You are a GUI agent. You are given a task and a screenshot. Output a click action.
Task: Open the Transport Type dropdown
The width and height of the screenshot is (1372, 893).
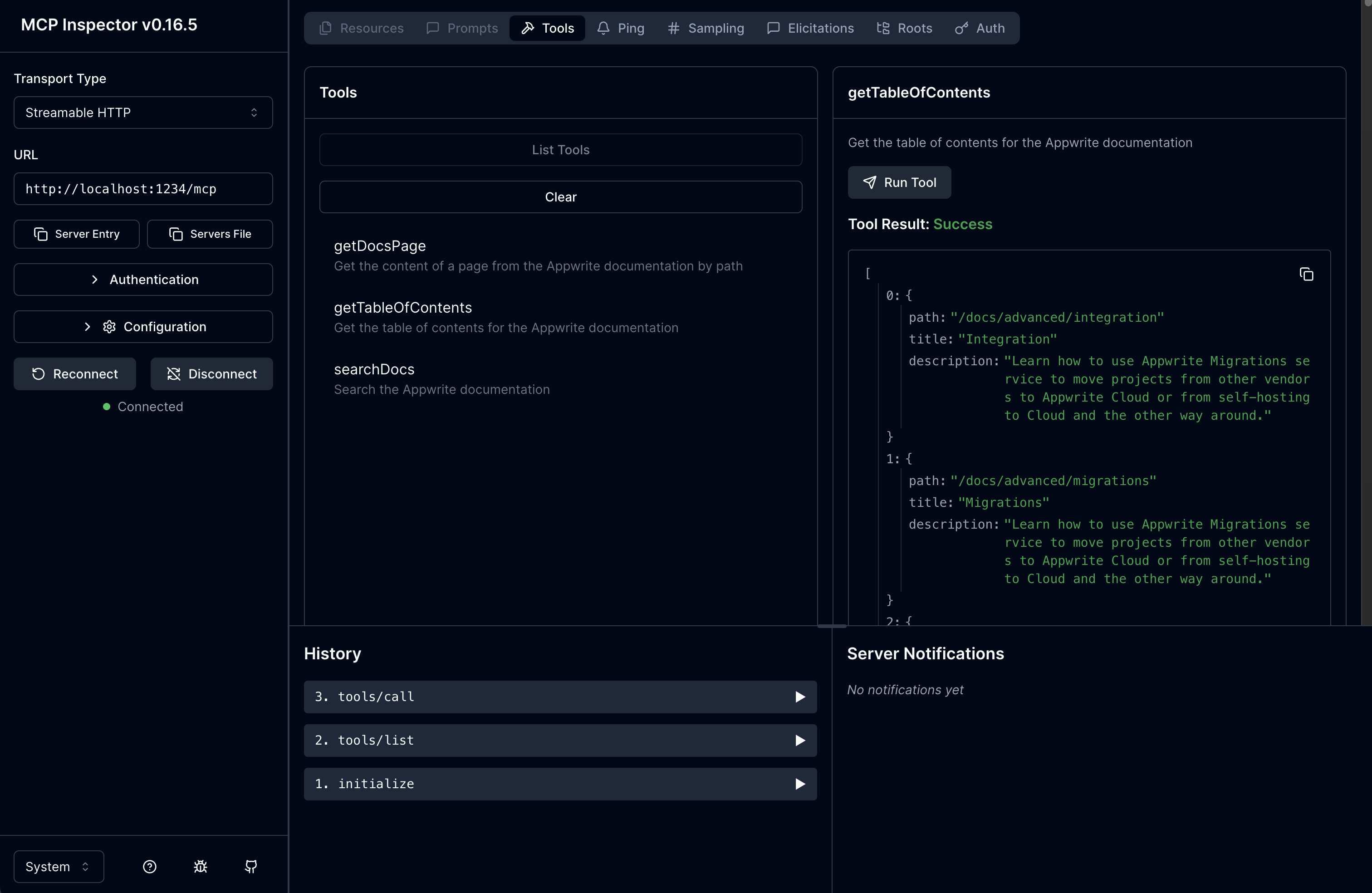143,113
